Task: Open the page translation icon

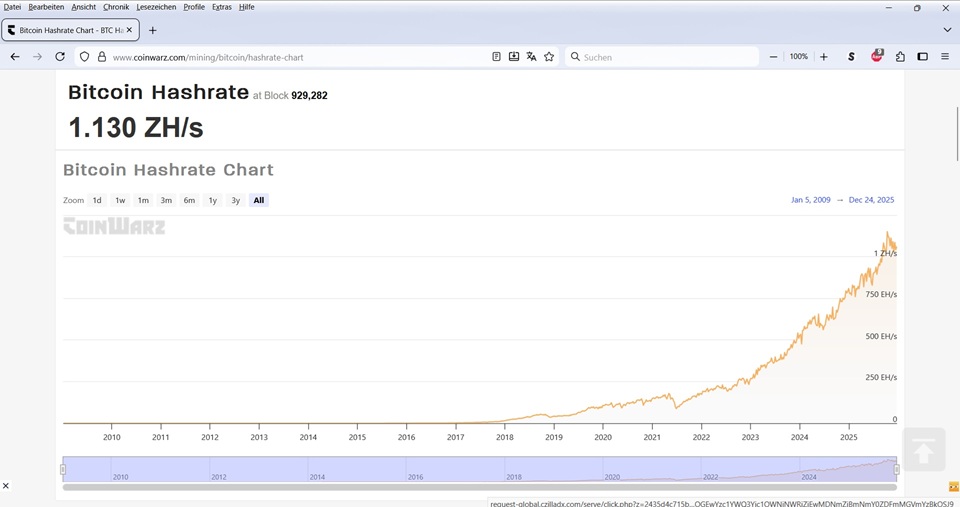Action: coord(531,57)
